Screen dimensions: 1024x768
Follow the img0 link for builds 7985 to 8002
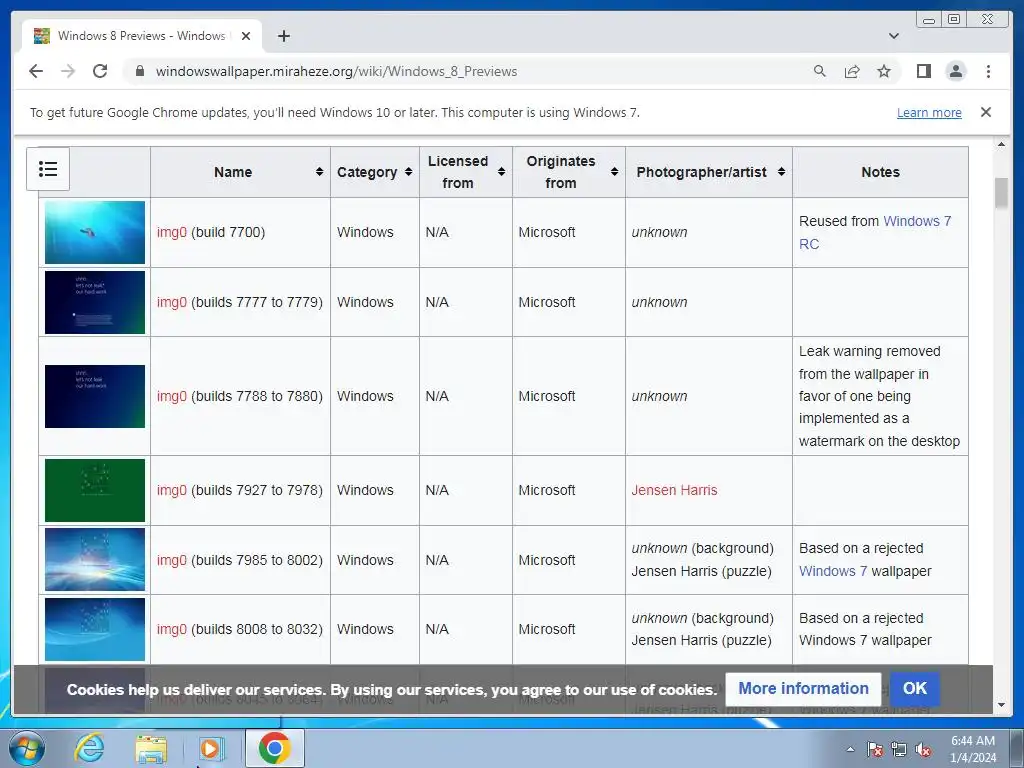(172, 560)
